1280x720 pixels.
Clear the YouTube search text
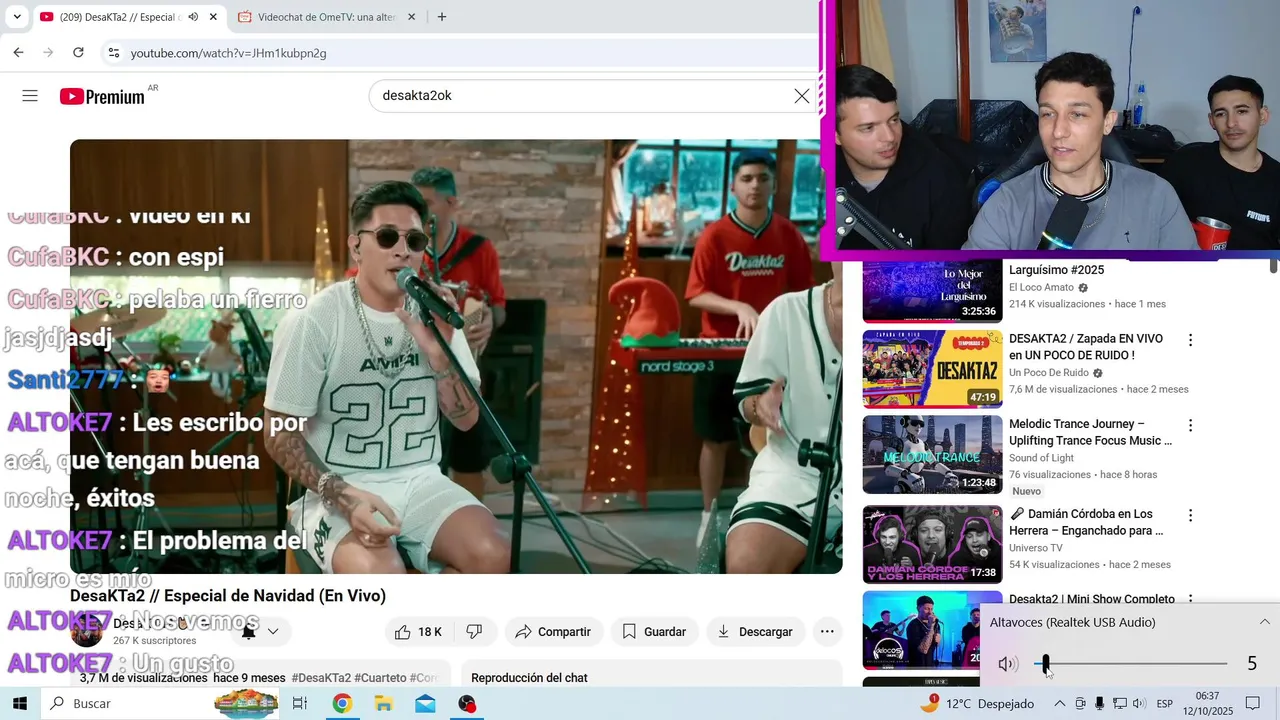[x=802, y=96]
